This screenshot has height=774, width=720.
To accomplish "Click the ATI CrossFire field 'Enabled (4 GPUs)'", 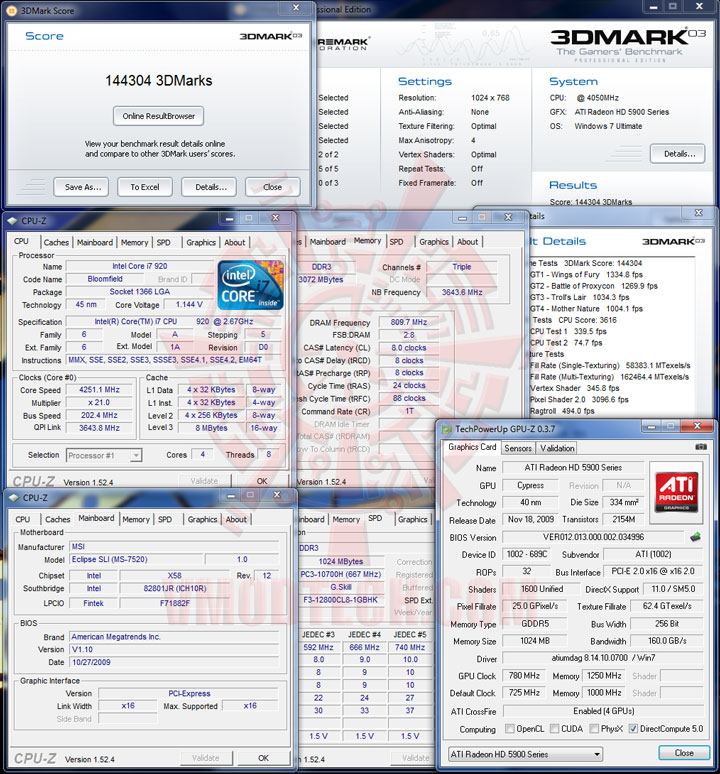I will point(603,711).
